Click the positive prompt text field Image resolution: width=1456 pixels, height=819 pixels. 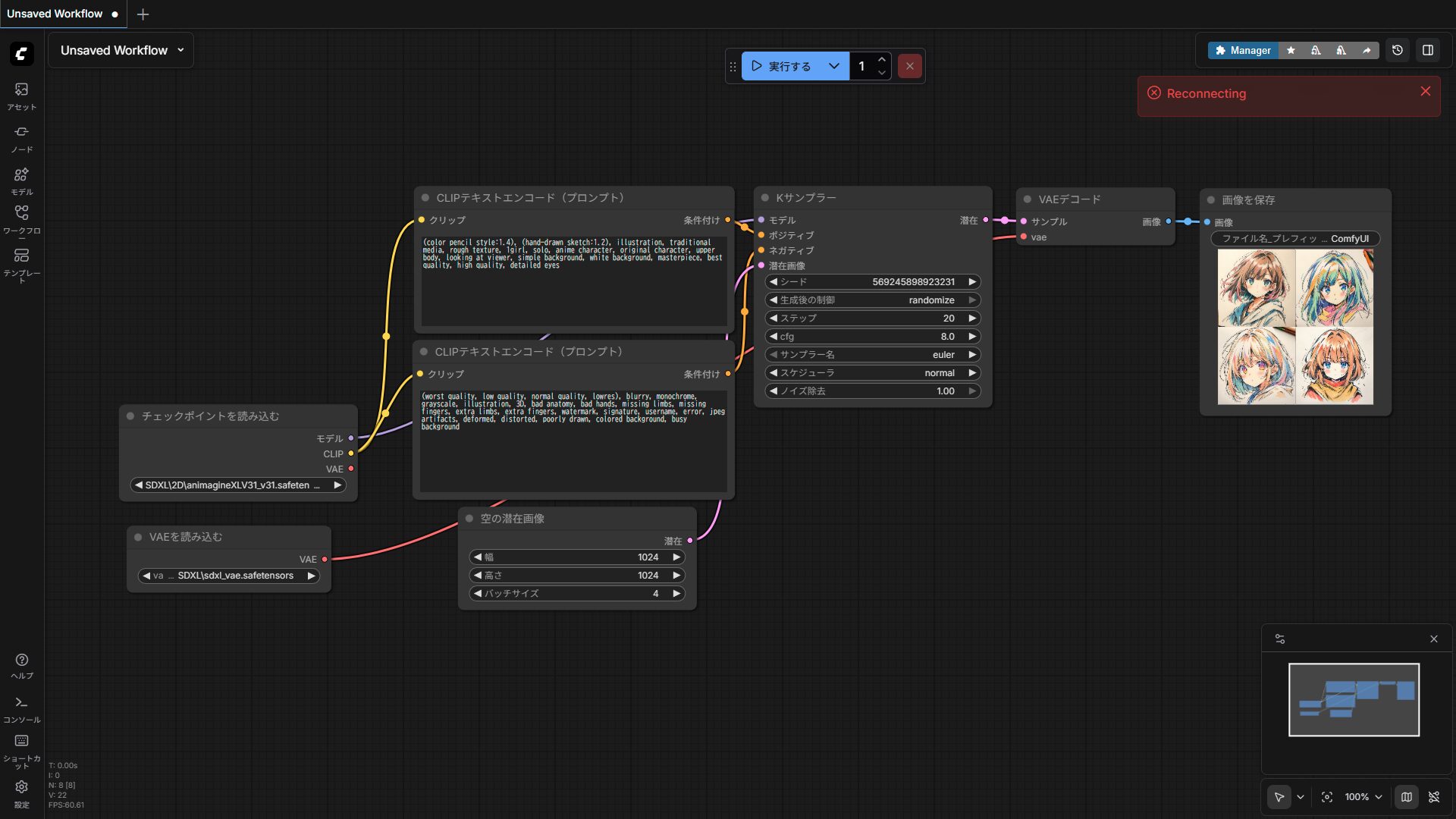point(573,281)
